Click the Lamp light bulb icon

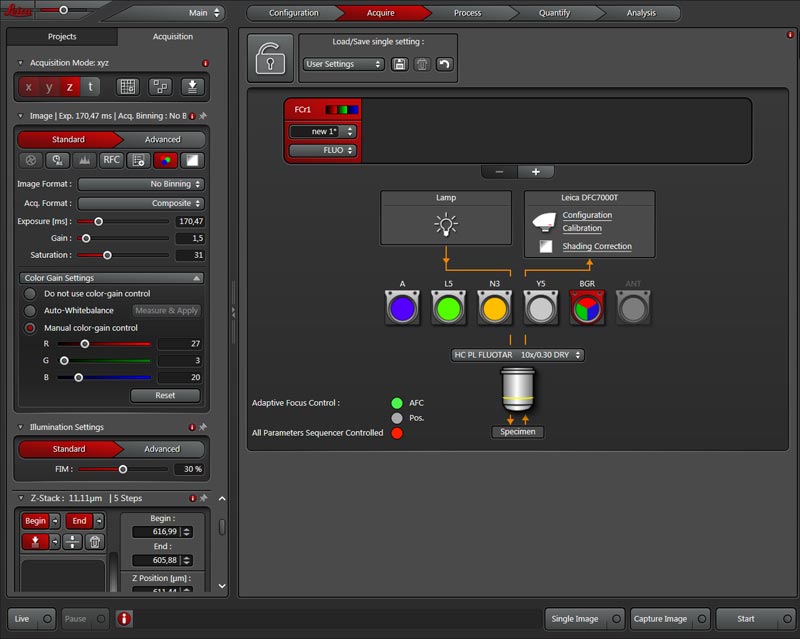click(445, 224)
